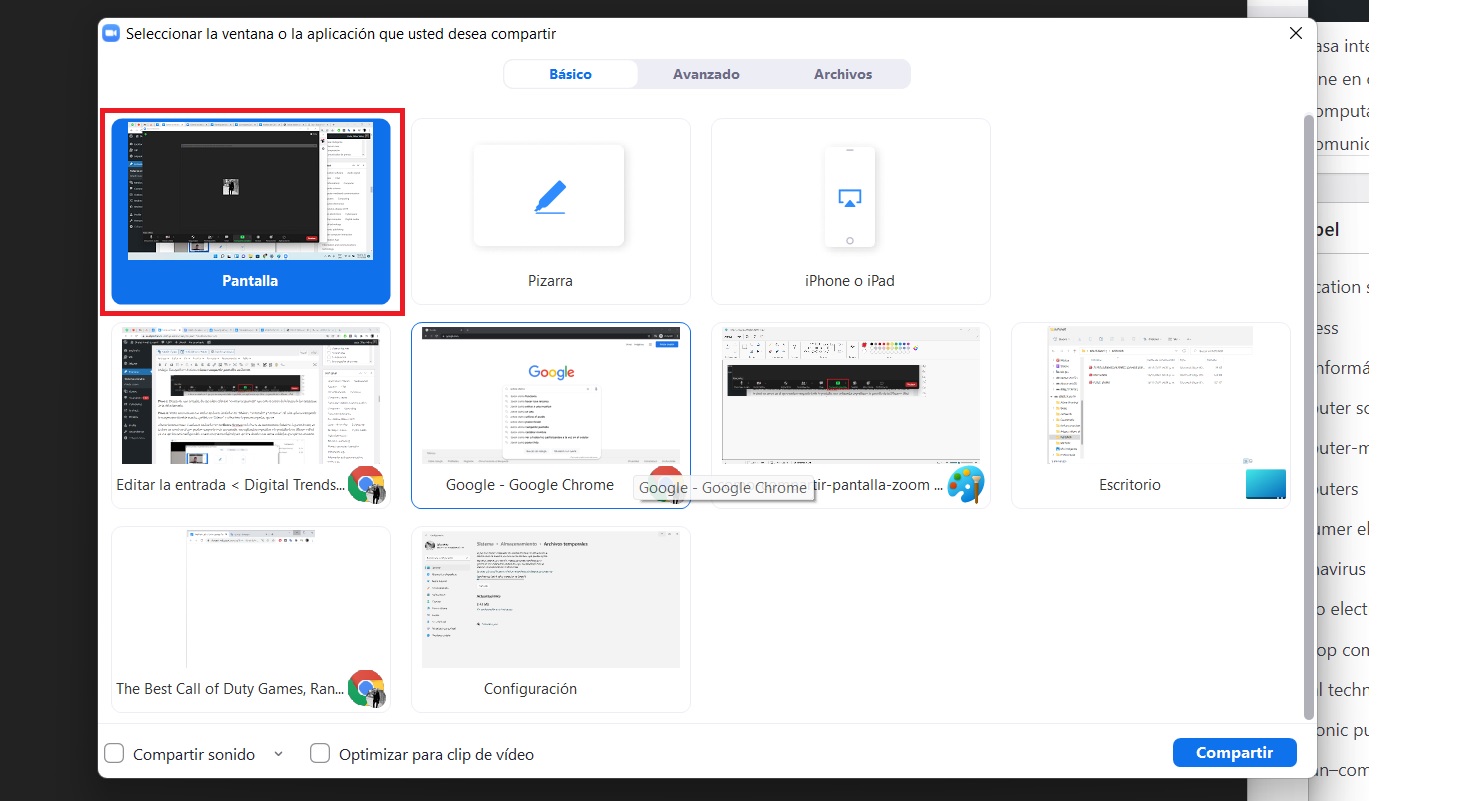Click the Paint badge on tir-pantalla-zoom thumbnail
Viewport: 1466px width, 801px height.
tap(966, 484)
